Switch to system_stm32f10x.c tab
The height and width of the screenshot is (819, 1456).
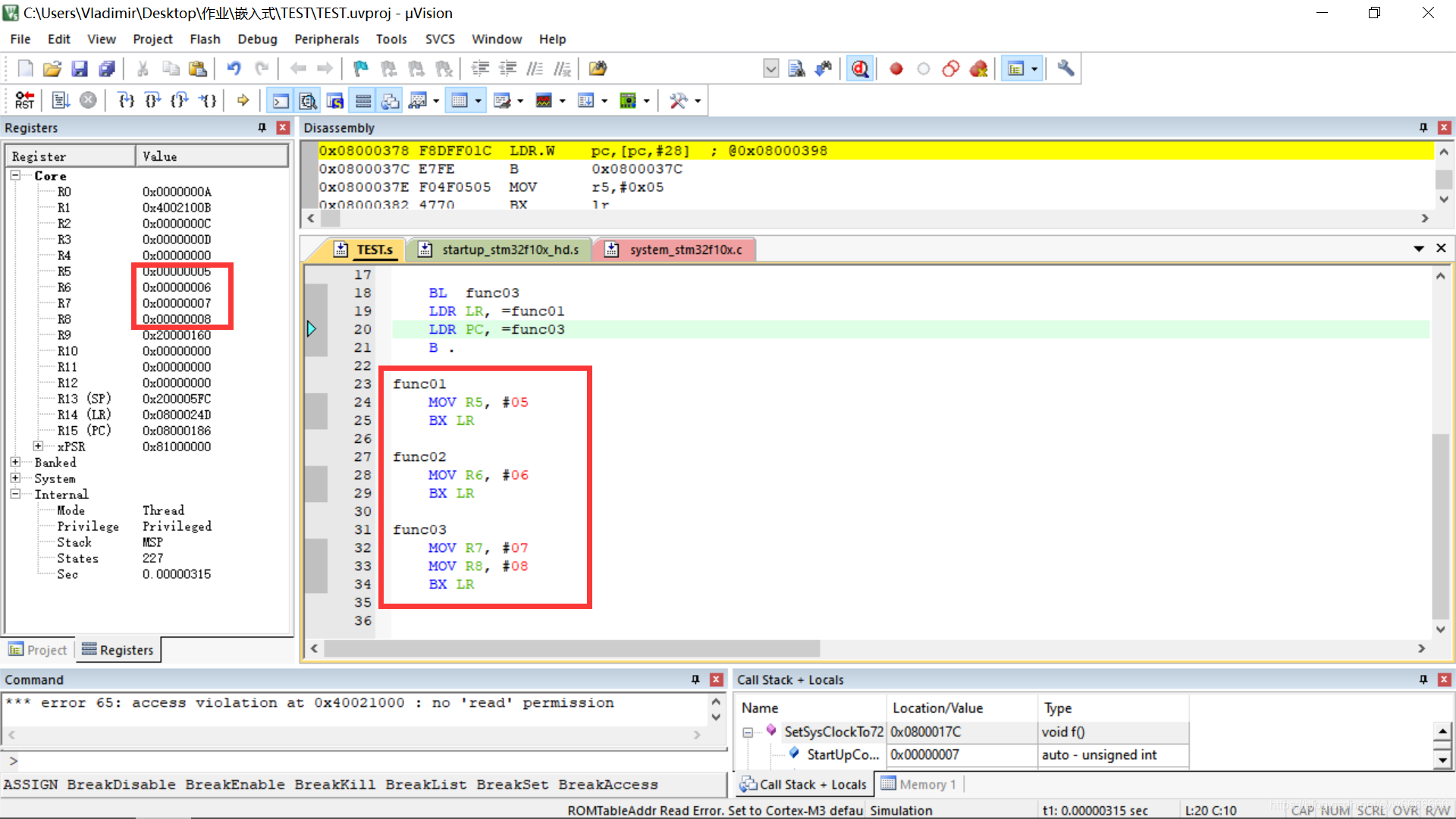click(676, 249)
